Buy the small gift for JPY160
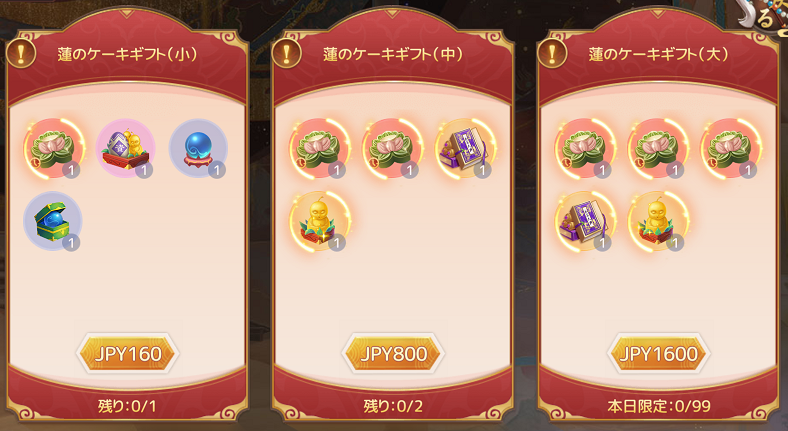This screenshot has height=431, width=788. pos(128,354)
